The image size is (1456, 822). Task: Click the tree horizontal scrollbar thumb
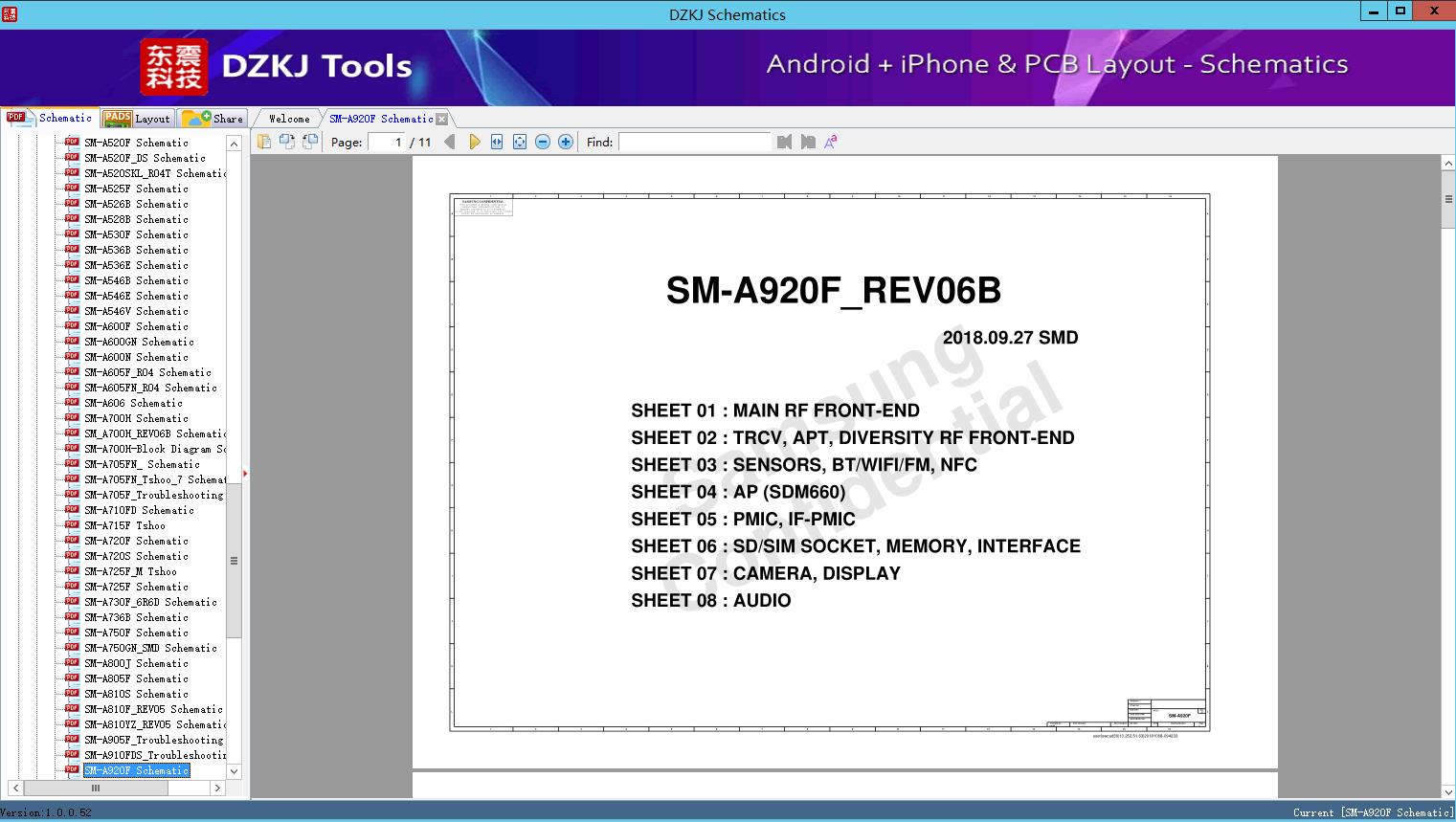[96, 788]
